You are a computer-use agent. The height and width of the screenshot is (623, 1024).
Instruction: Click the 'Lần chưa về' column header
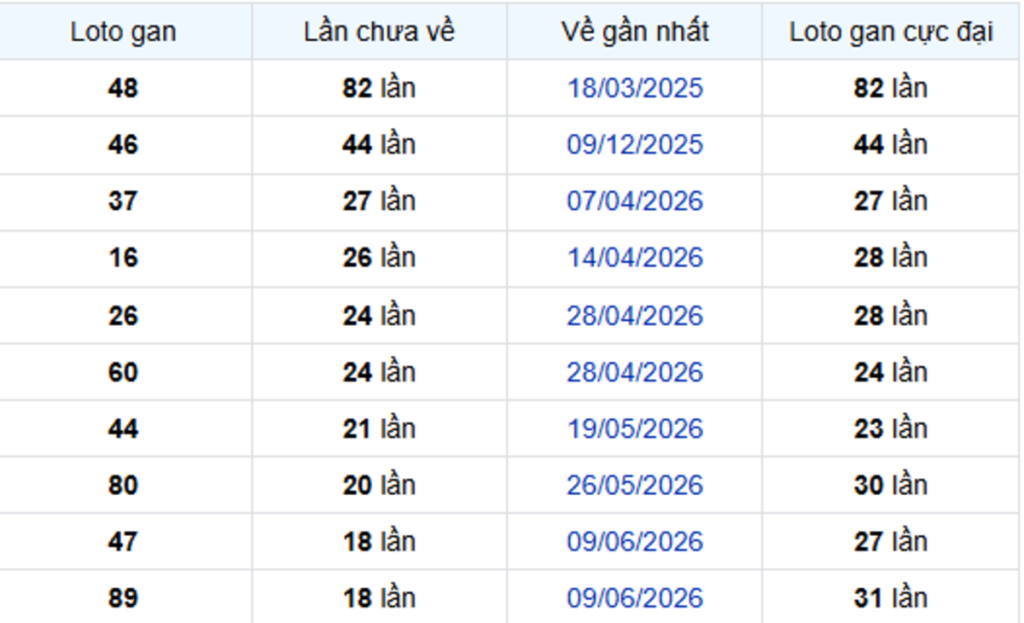pos(379,32)
